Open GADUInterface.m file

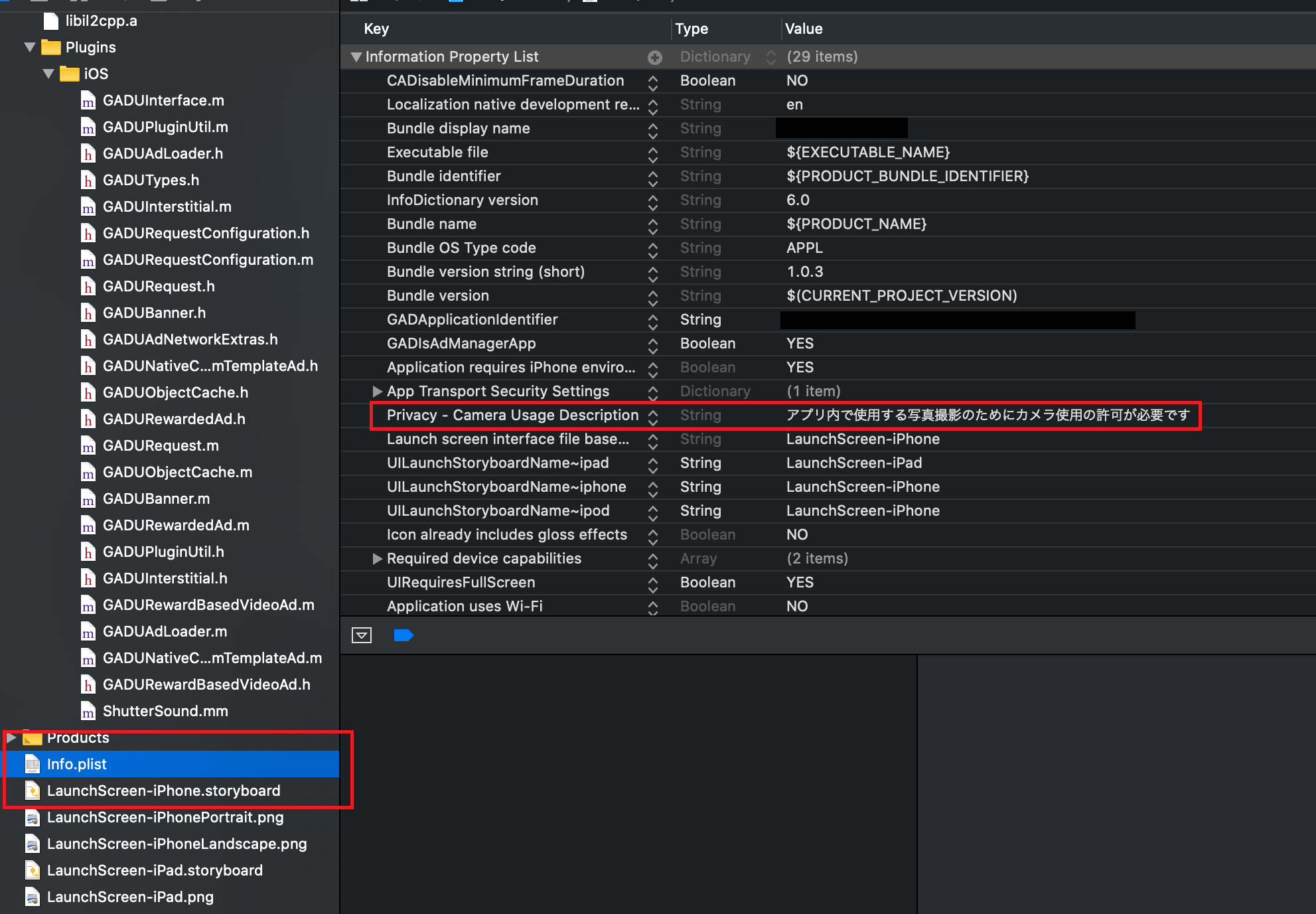pos(163,100)
